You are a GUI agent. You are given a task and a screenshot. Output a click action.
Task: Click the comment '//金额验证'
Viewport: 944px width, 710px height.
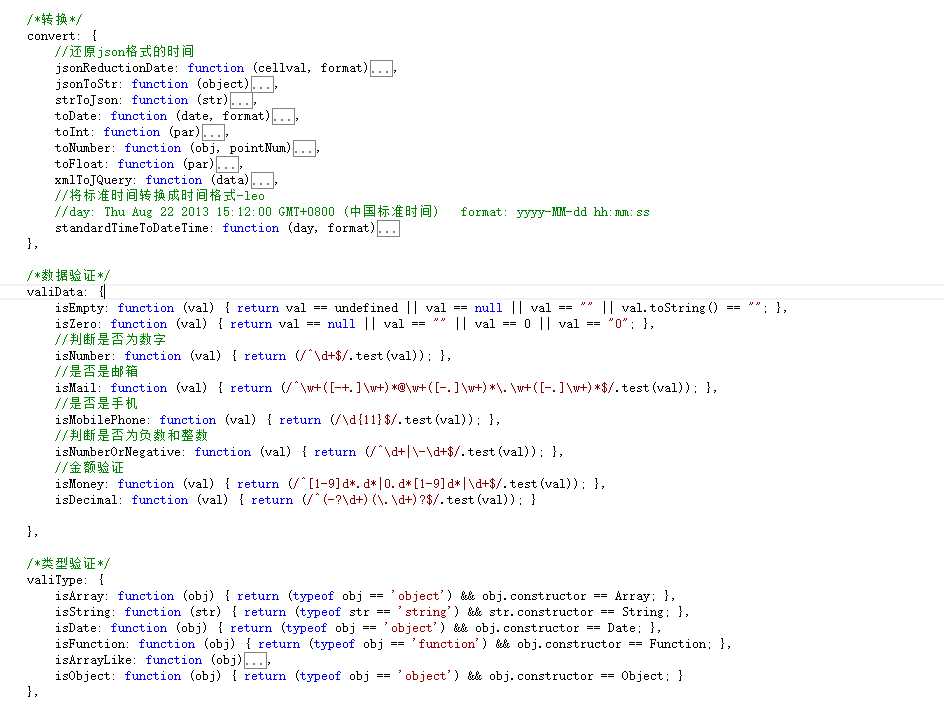pyautogui.click(x=89, y=467)
